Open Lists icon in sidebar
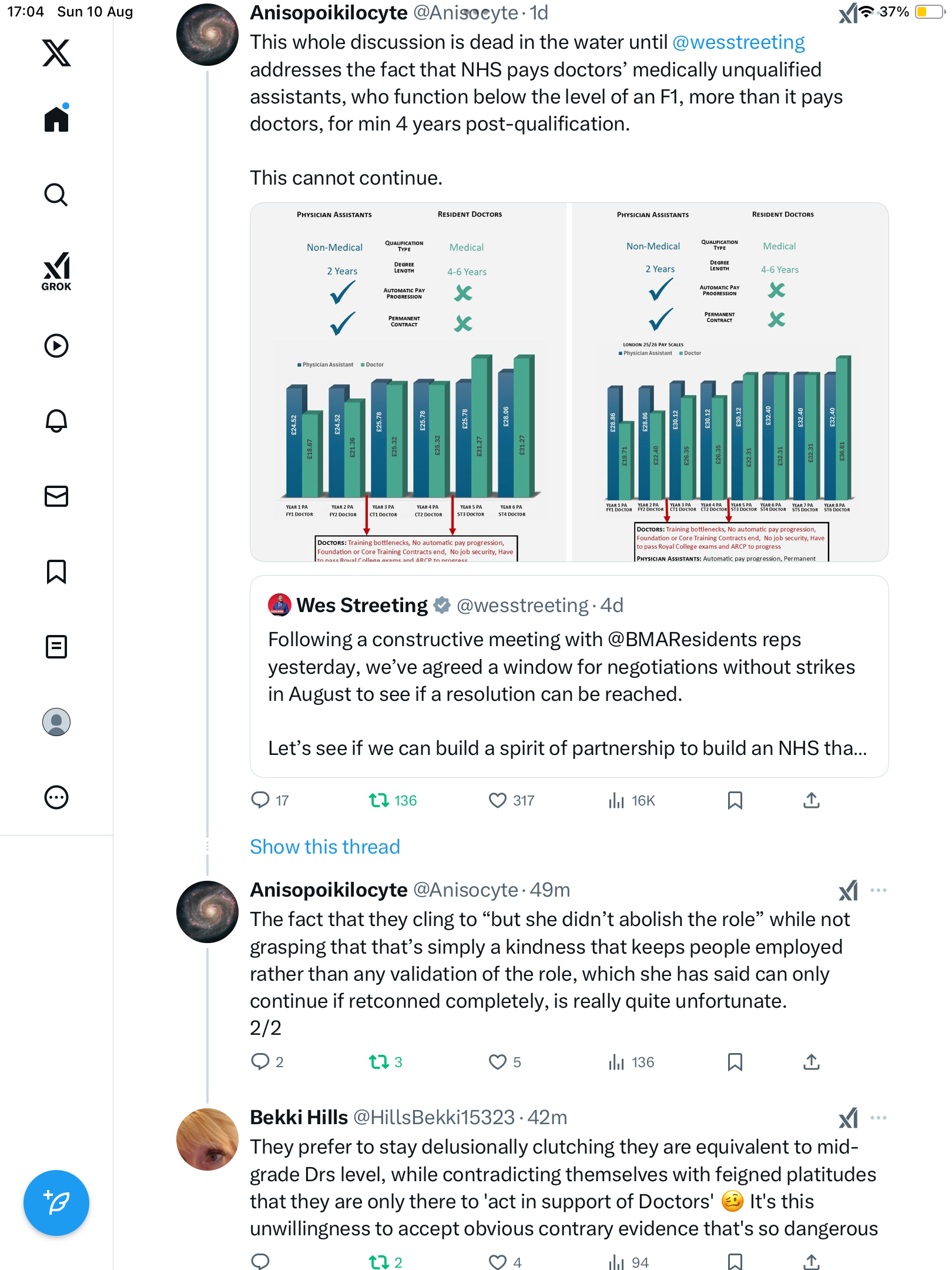Image resolution: width=952 pixels, height=1270 pixels. (x=56, y=647)
